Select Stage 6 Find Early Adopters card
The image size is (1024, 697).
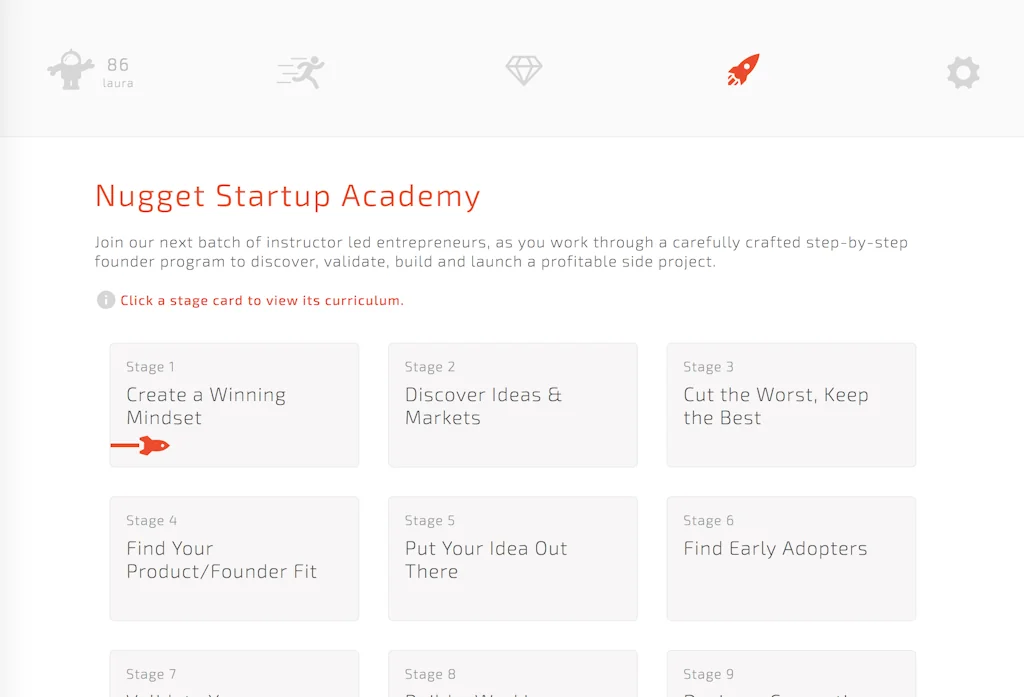pos(791,559)
